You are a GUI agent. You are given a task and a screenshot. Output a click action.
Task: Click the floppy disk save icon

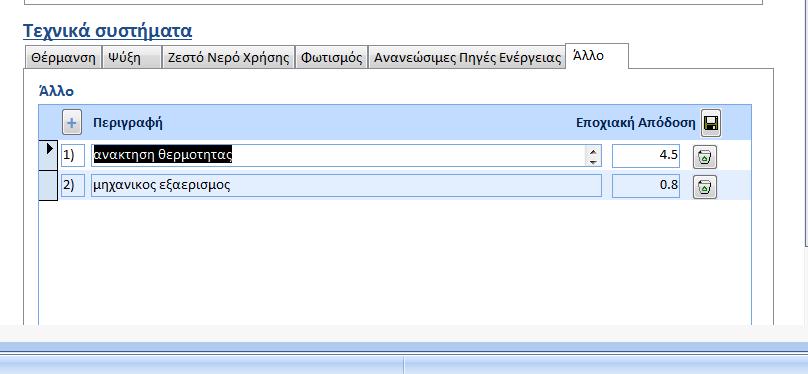click(x=711, y=123)
